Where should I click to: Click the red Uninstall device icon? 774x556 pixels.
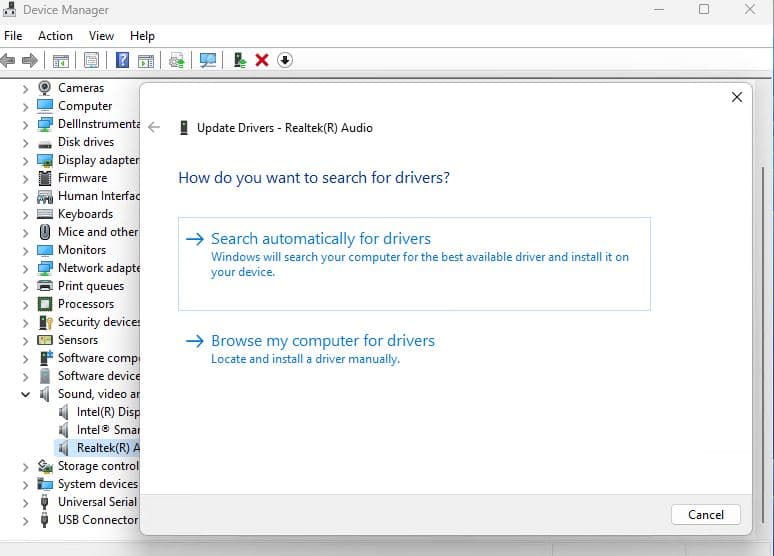click(x=262, y=60)
